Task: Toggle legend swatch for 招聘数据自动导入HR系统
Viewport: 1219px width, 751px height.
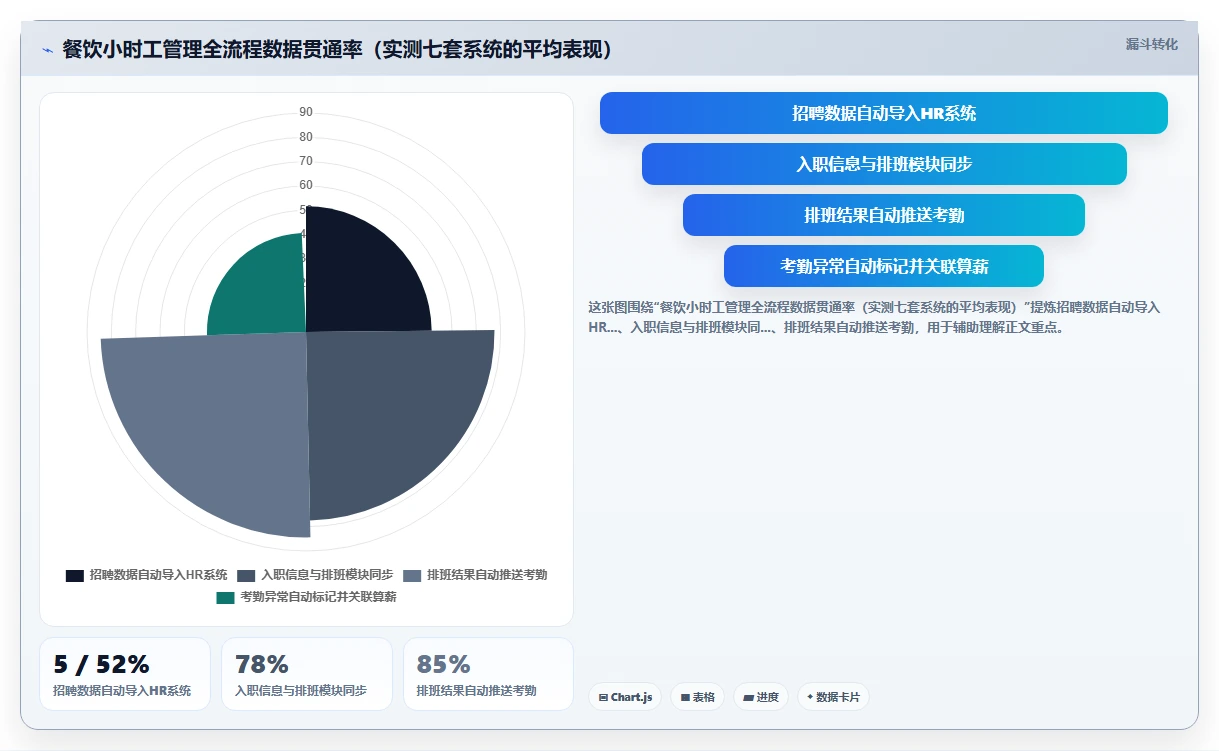Action: [75, 575]
